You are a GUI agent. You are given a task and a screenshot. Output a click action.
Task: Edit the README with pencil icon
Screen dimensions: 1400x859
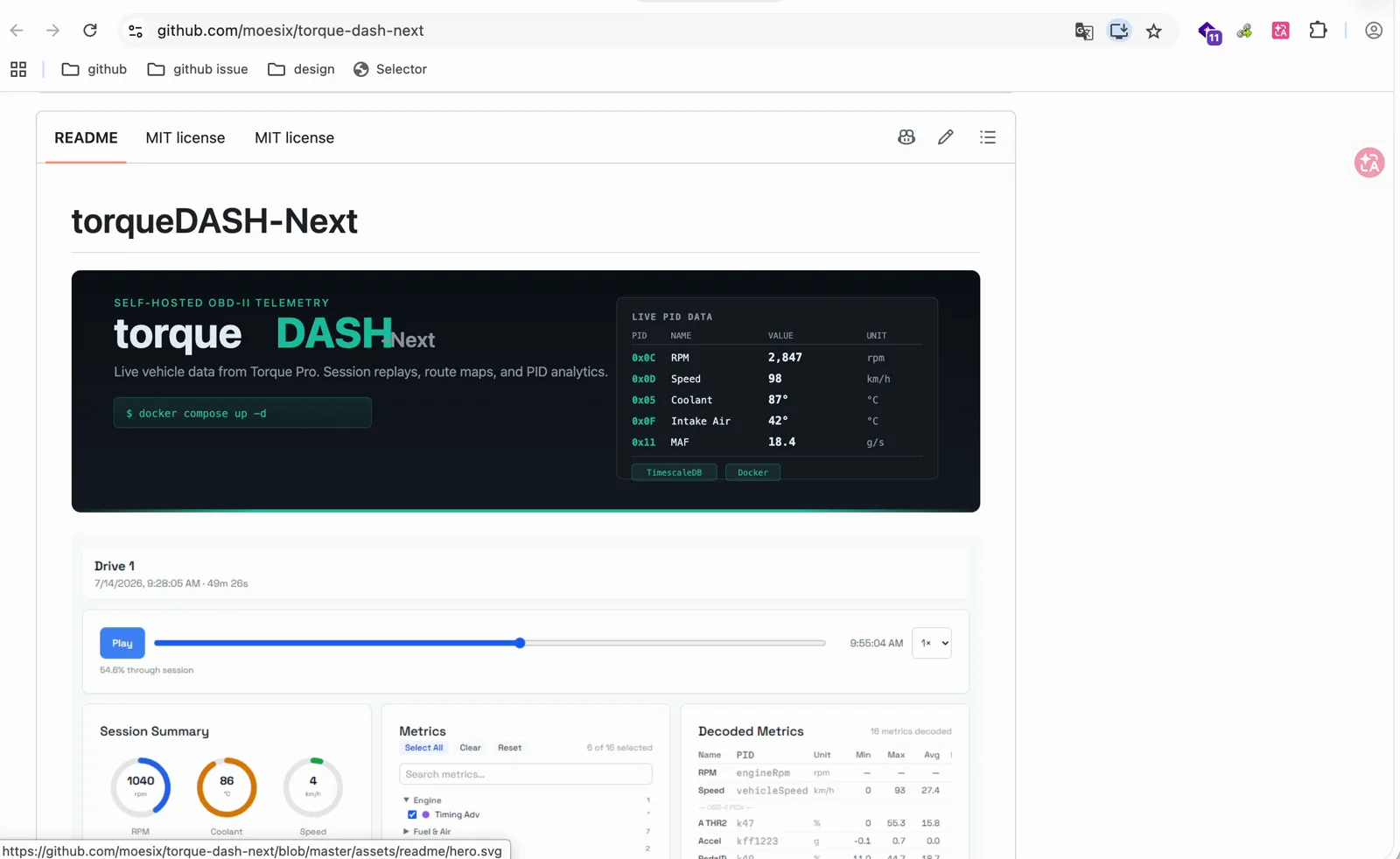pyautogui.click(x=946, y=137)
